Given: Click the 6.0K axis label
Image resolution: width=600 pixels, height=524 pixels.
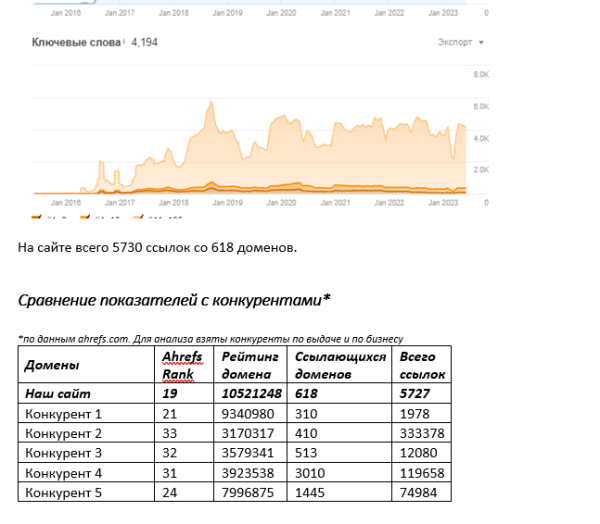Looking at the screenshot, I should (479, 106).
